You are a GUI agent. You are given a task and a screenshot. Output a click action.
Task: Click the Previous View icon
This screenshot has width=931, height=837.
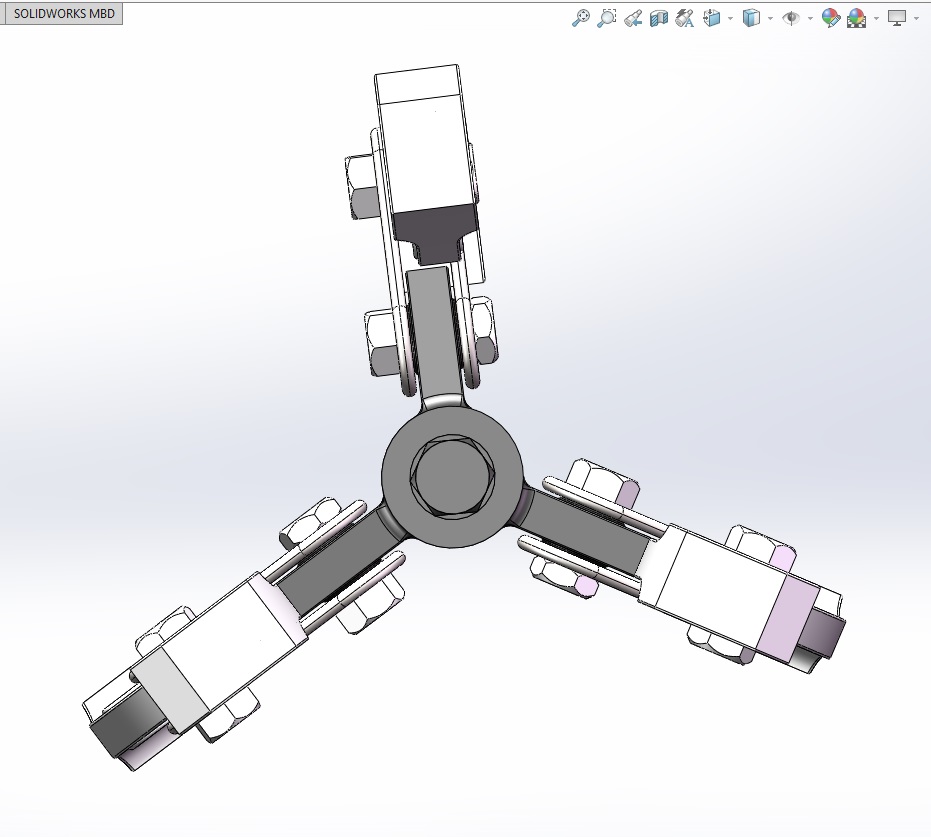pos(633,18)
